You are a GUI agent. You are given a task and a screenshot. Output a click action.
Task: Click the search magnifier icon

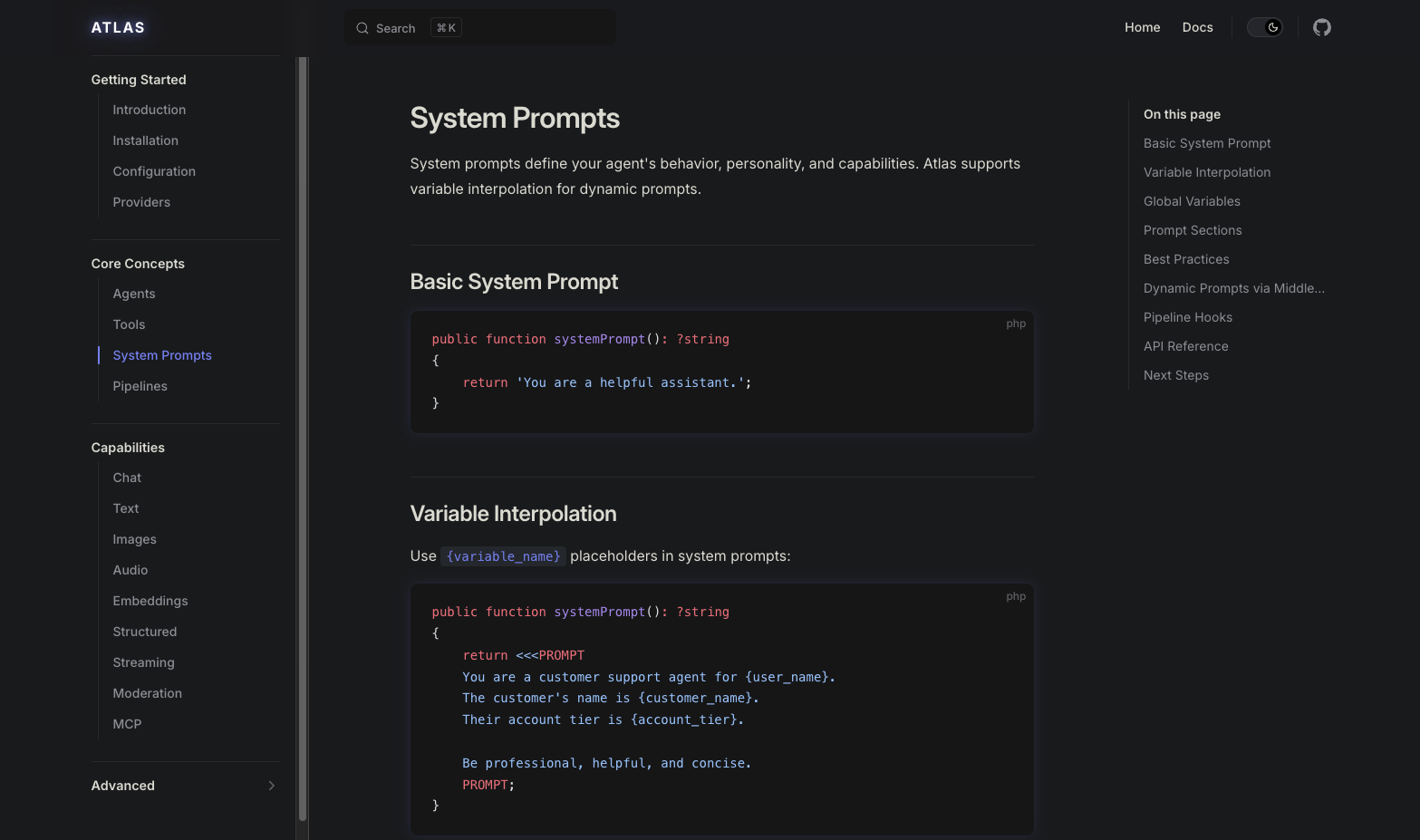pos(362,28)
